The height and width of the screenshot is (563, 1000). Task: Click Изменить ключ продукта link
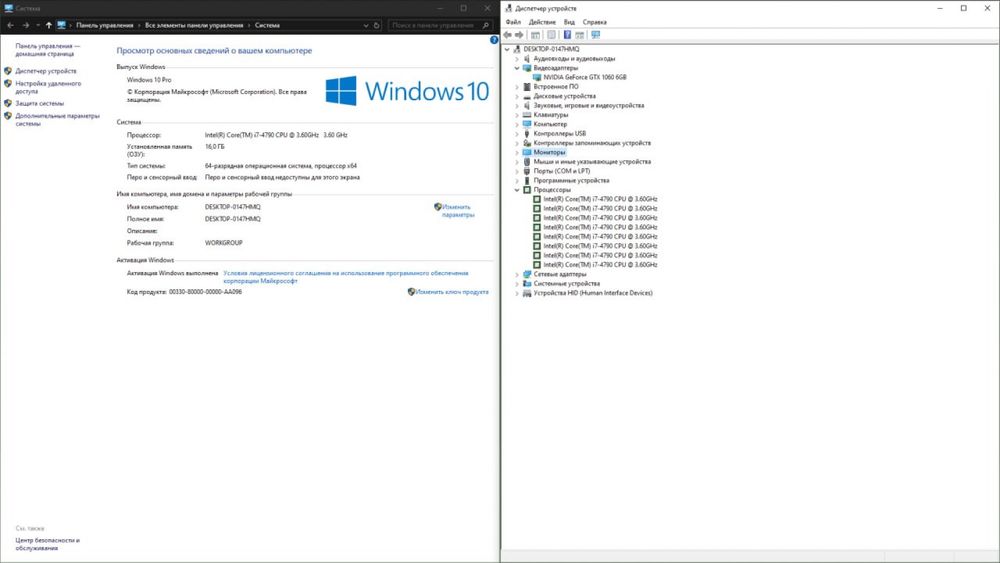point(452,292)
